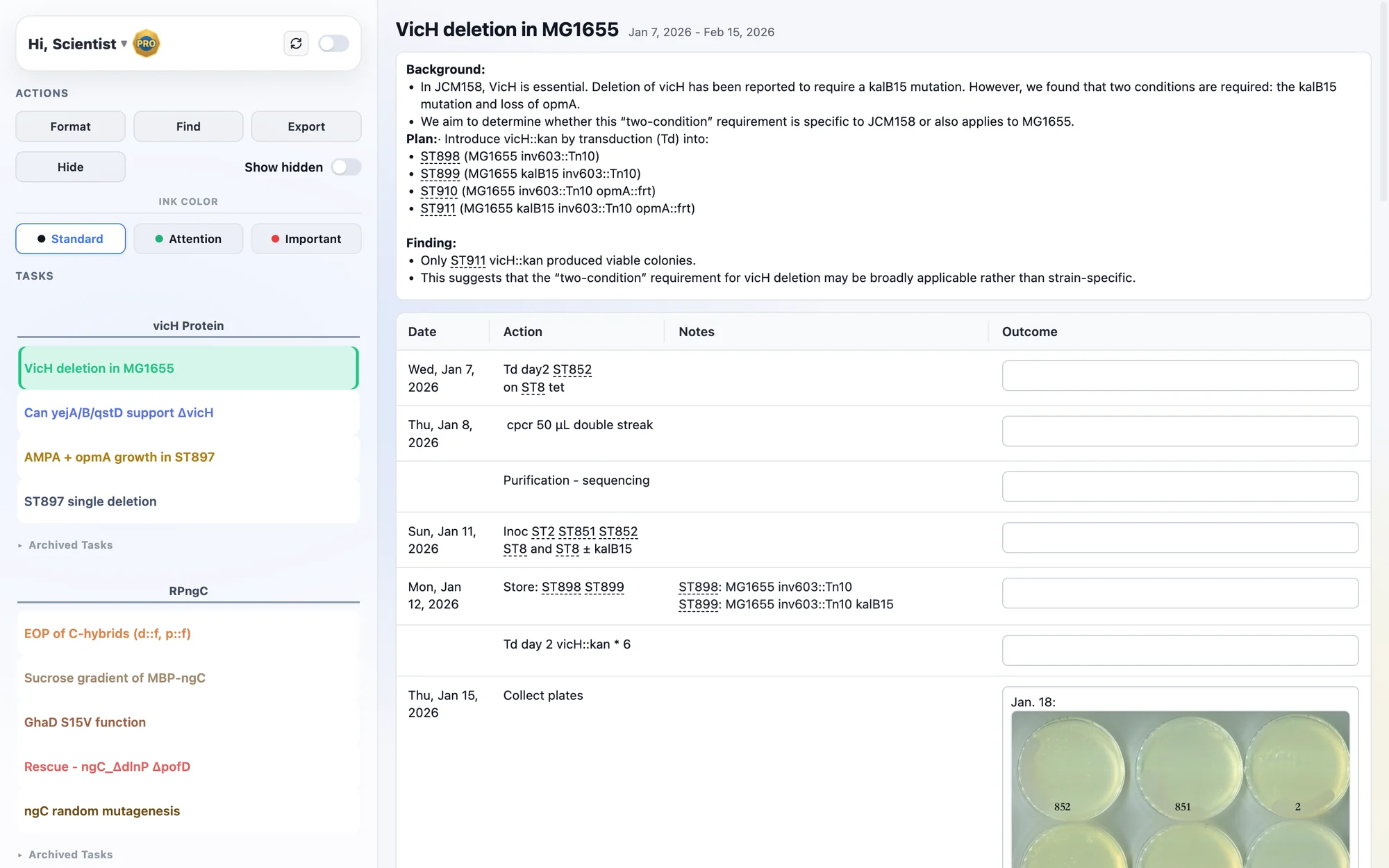Click ST911 link in Finding section
Viewport: 1389px width, 868px height.
(x=467, y=260)
